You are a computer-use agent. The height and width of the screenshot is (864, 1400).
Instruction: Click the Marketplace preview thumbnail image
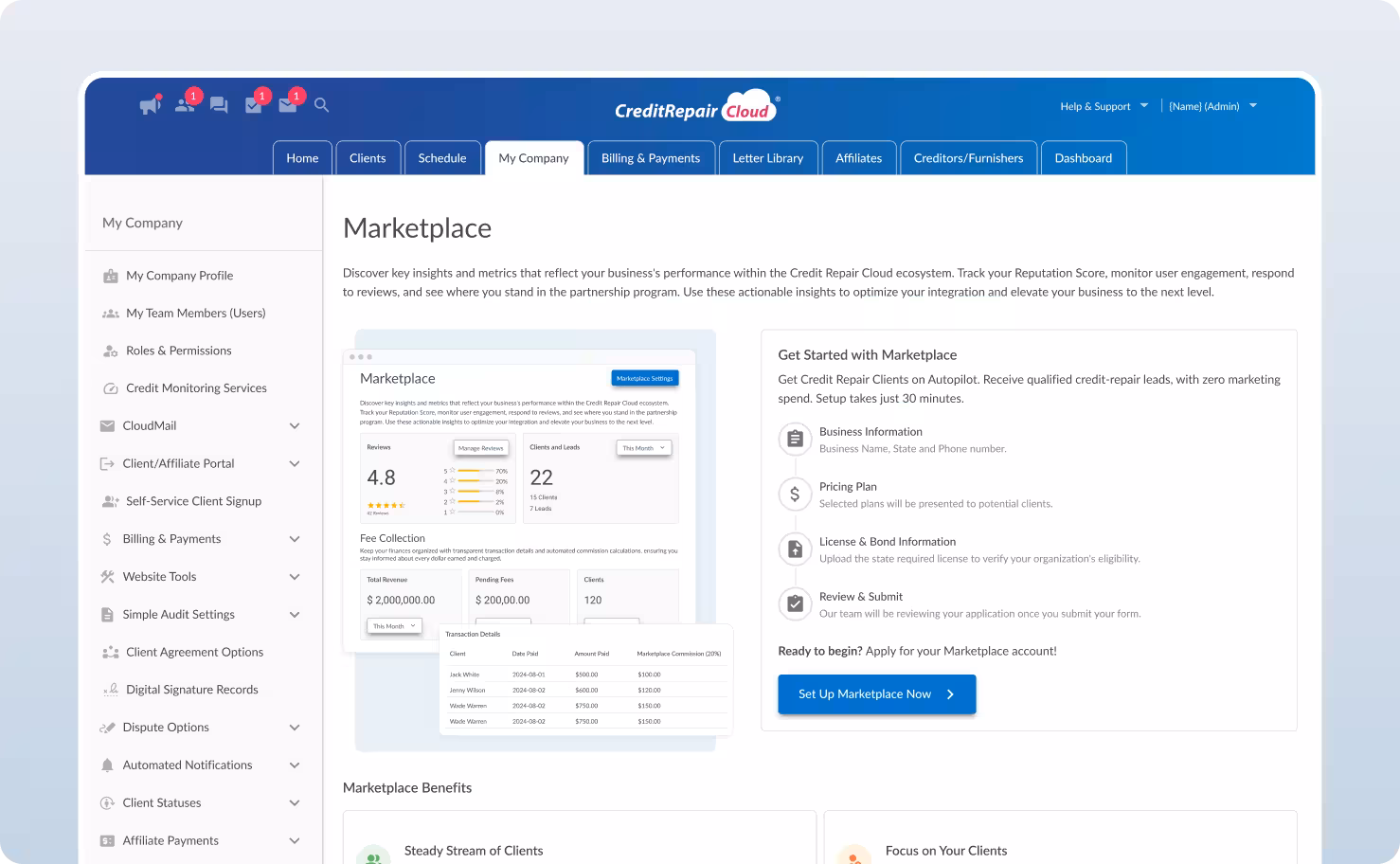[537, 541]
